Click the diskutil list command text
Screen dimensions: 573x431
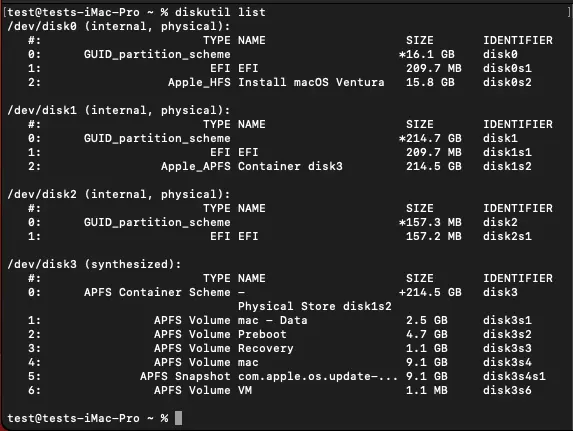(x=220, y=12)
